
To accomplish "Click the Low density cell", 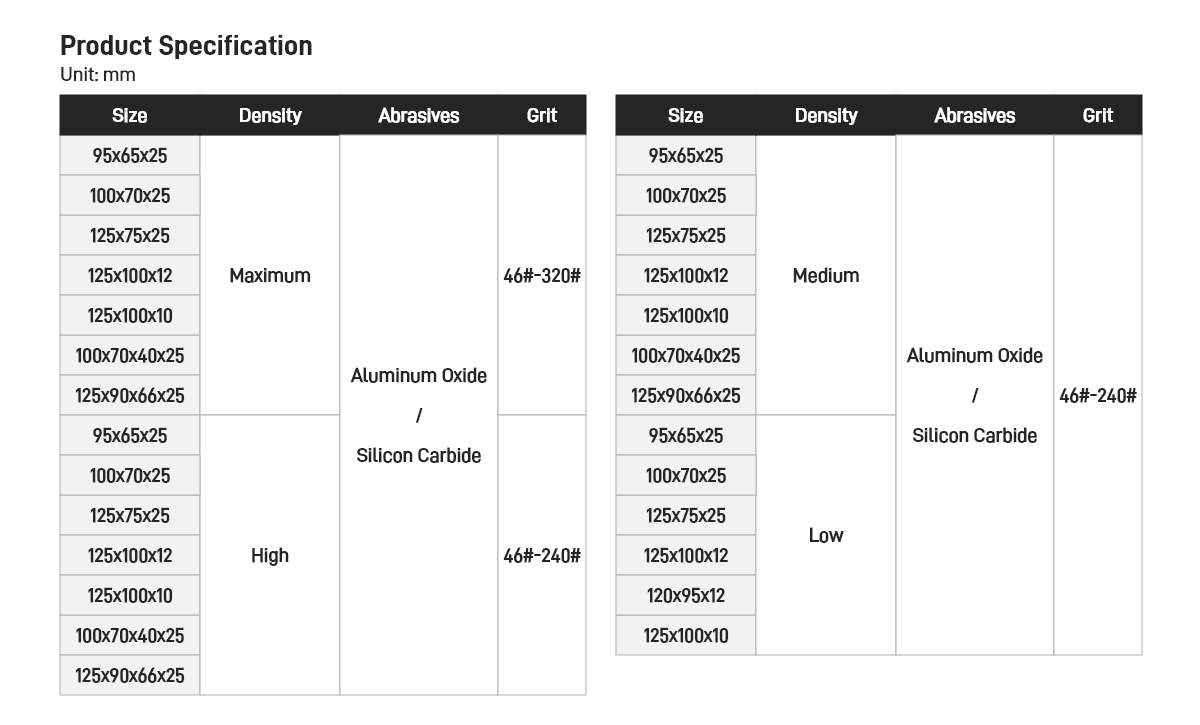I will 826,535.
